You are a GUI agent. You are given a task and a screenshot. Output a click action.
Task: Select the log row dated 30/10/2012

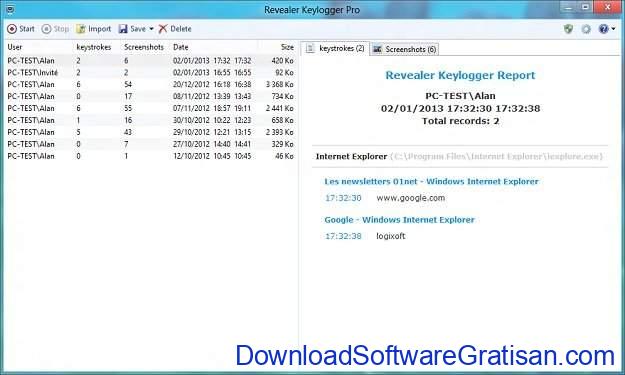coord(150,120)
